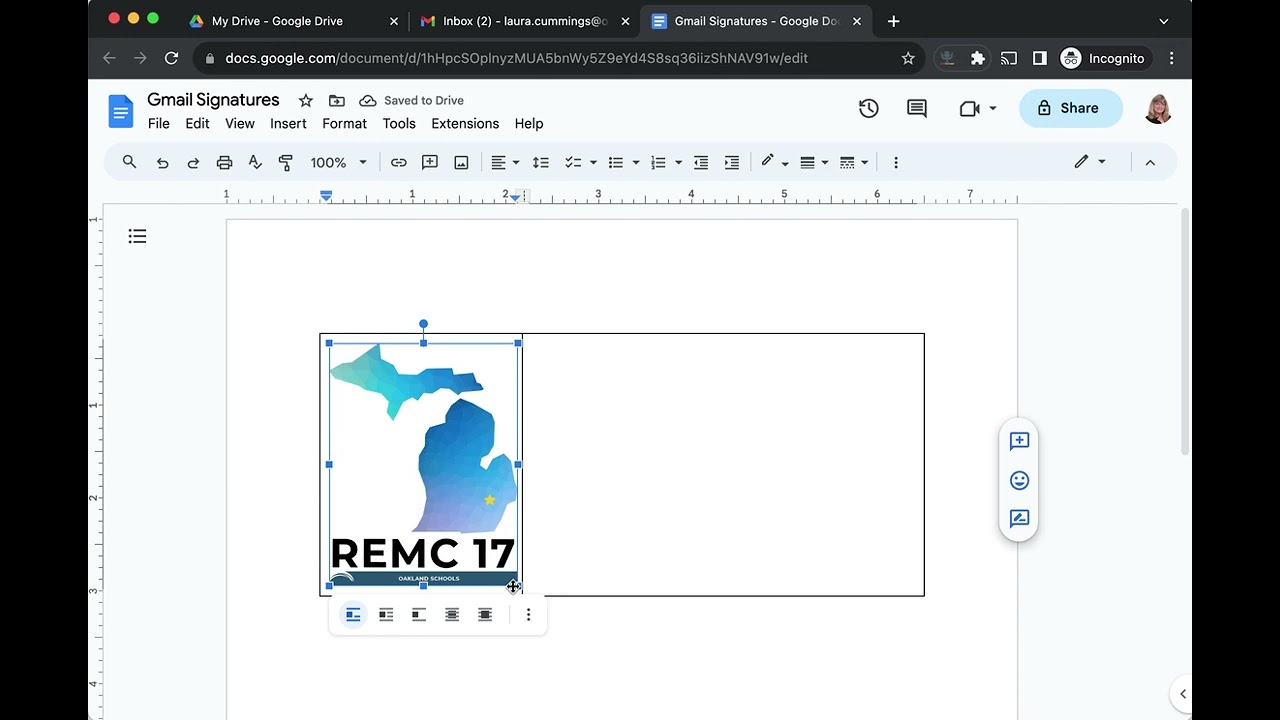This screenshot has height=720, width=1280.
Task: Click the search the menus magnifier
Action: (129, 162)
